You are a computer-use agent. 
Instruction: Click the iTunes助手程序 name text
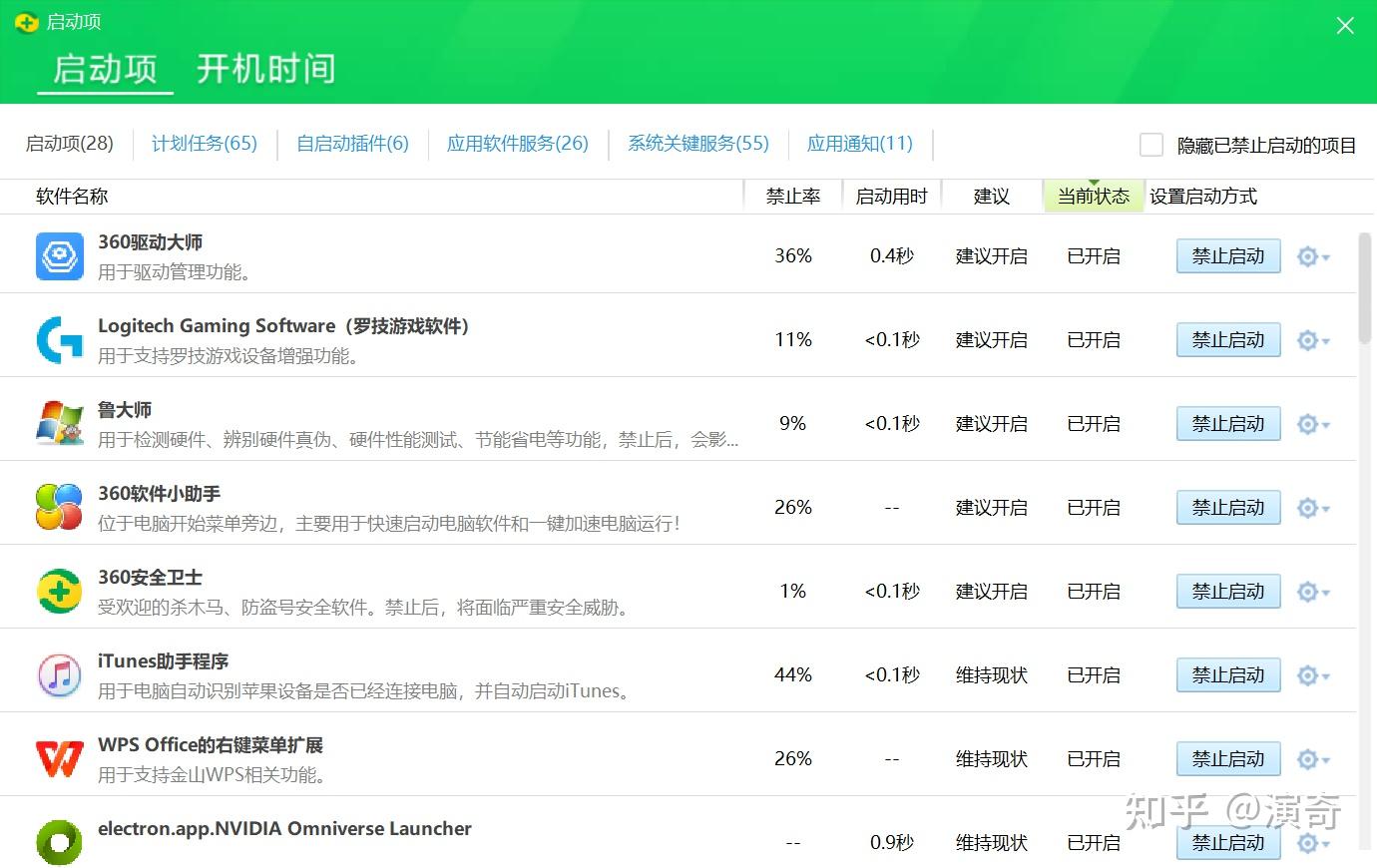164,661
